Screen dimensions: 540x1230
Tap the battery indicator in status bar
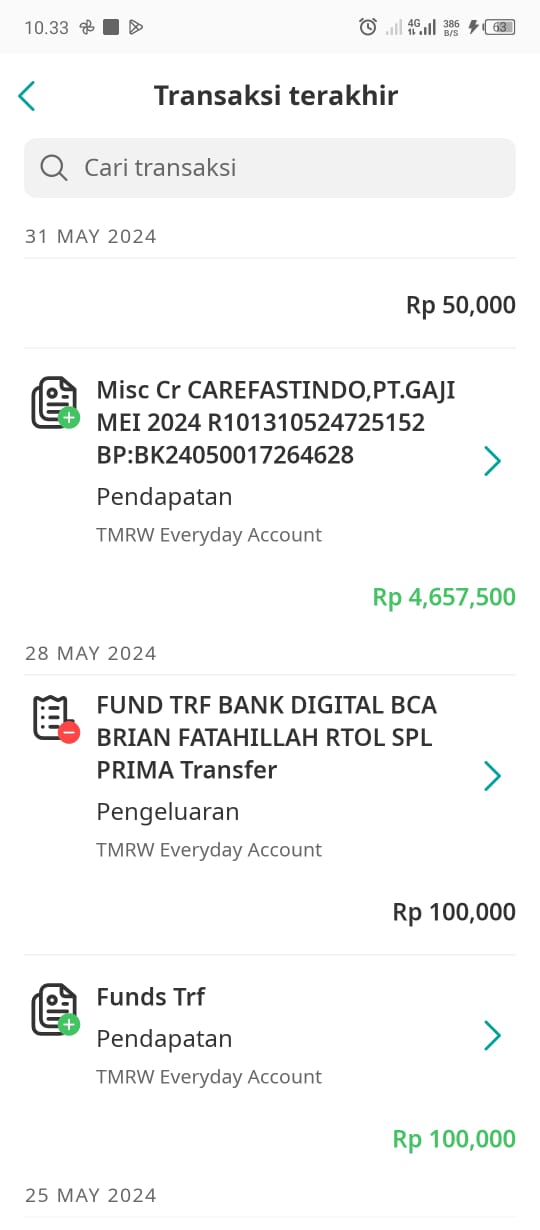(x=499, y=27)
